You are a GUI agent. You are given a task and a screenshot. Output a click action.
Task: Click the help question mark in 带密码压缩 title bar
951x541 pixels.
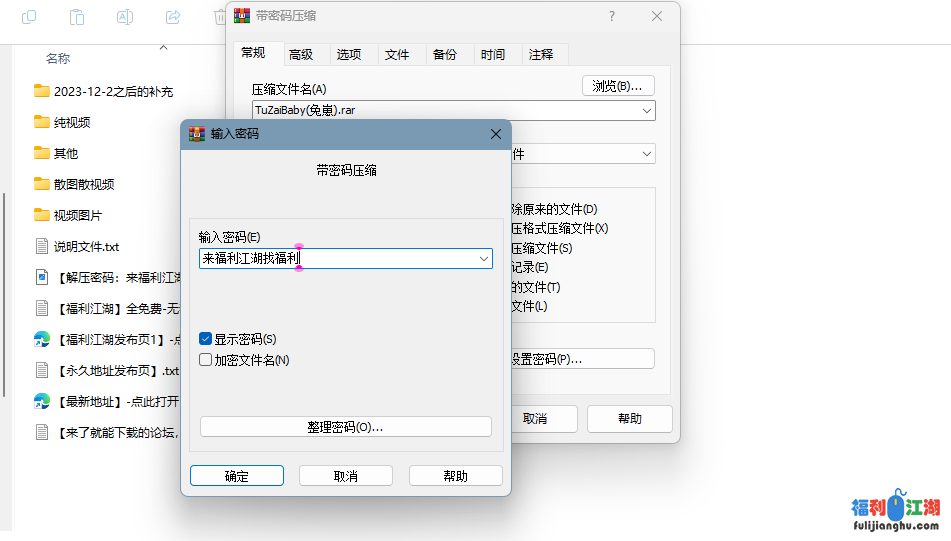click(612, 16)
